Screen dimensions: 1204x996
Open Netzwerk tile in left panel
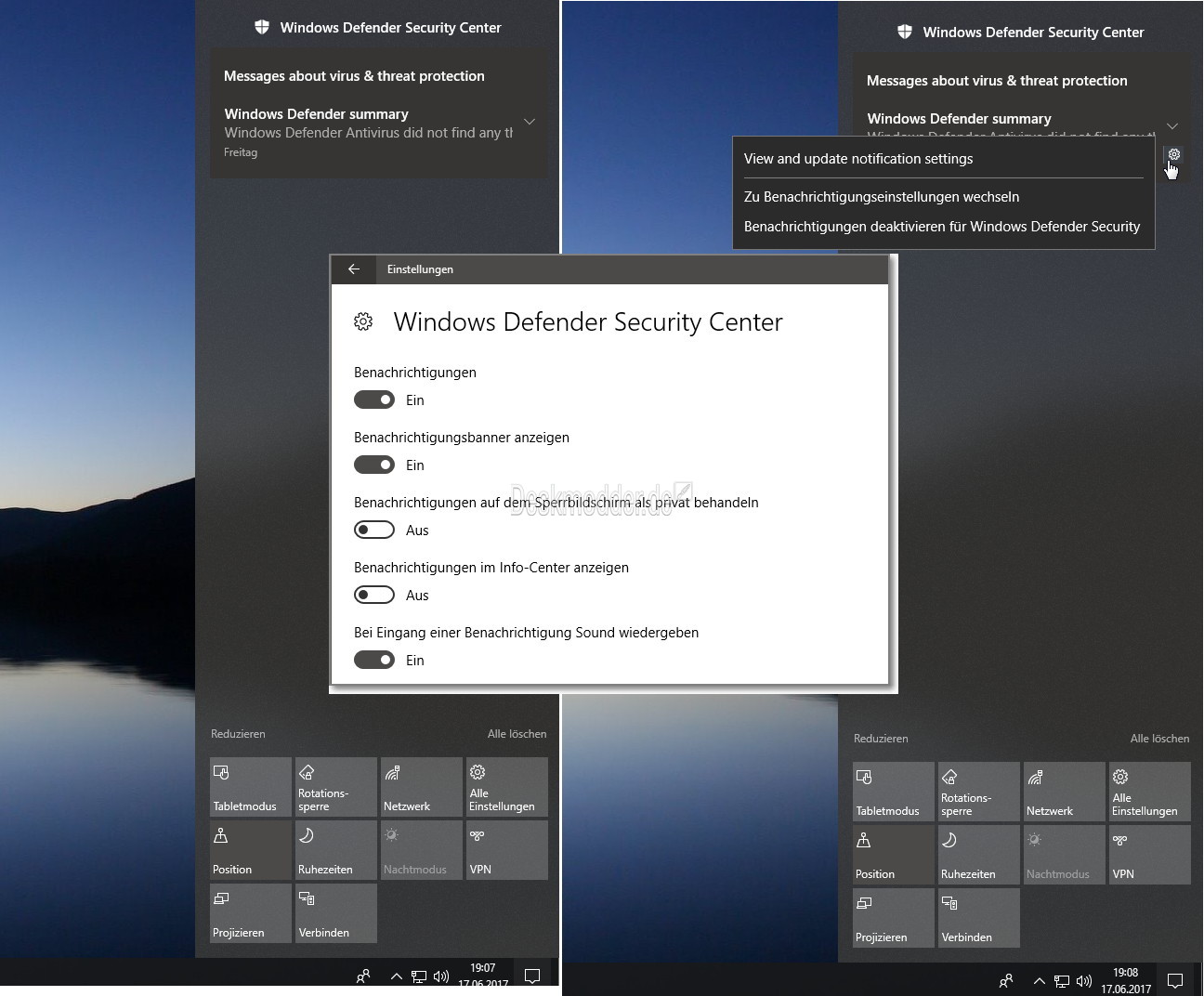click(x=422, y=787)
